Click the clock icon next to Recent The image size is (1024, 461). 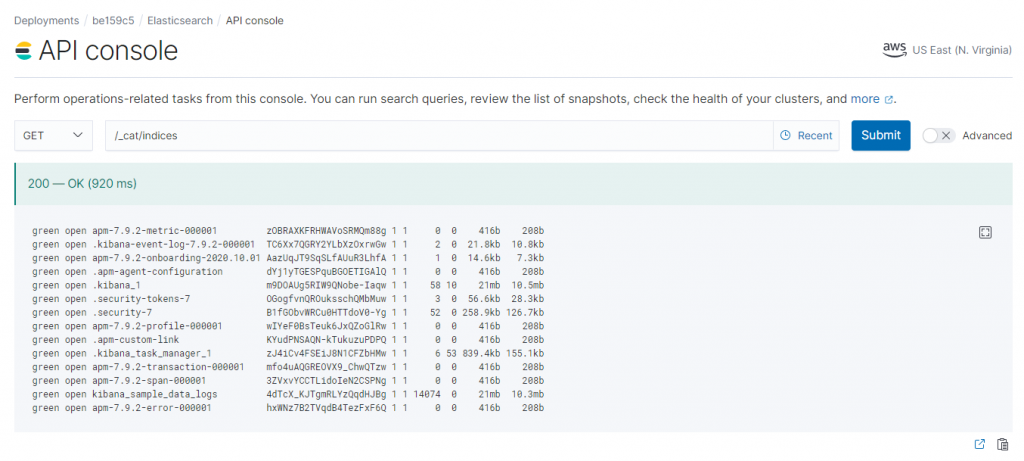pos(786,136)
